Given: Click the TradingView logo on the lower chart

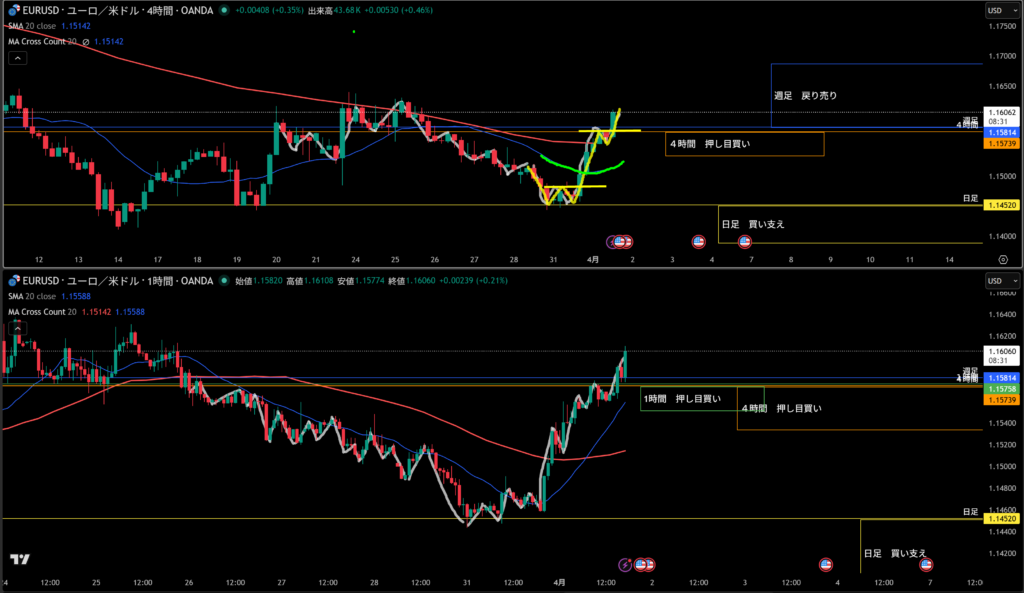Looking at the screenshot, I should coord(18,560).
